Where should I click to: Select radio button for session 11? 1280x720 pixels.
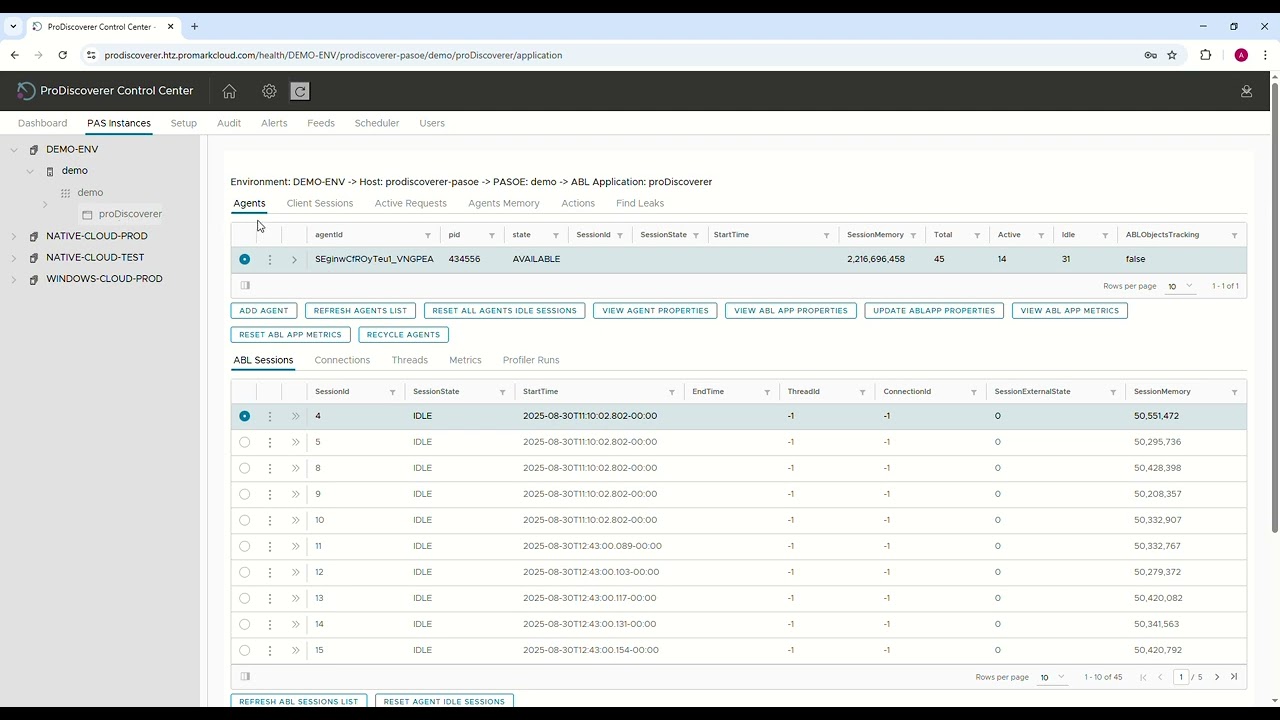(245, 546)
